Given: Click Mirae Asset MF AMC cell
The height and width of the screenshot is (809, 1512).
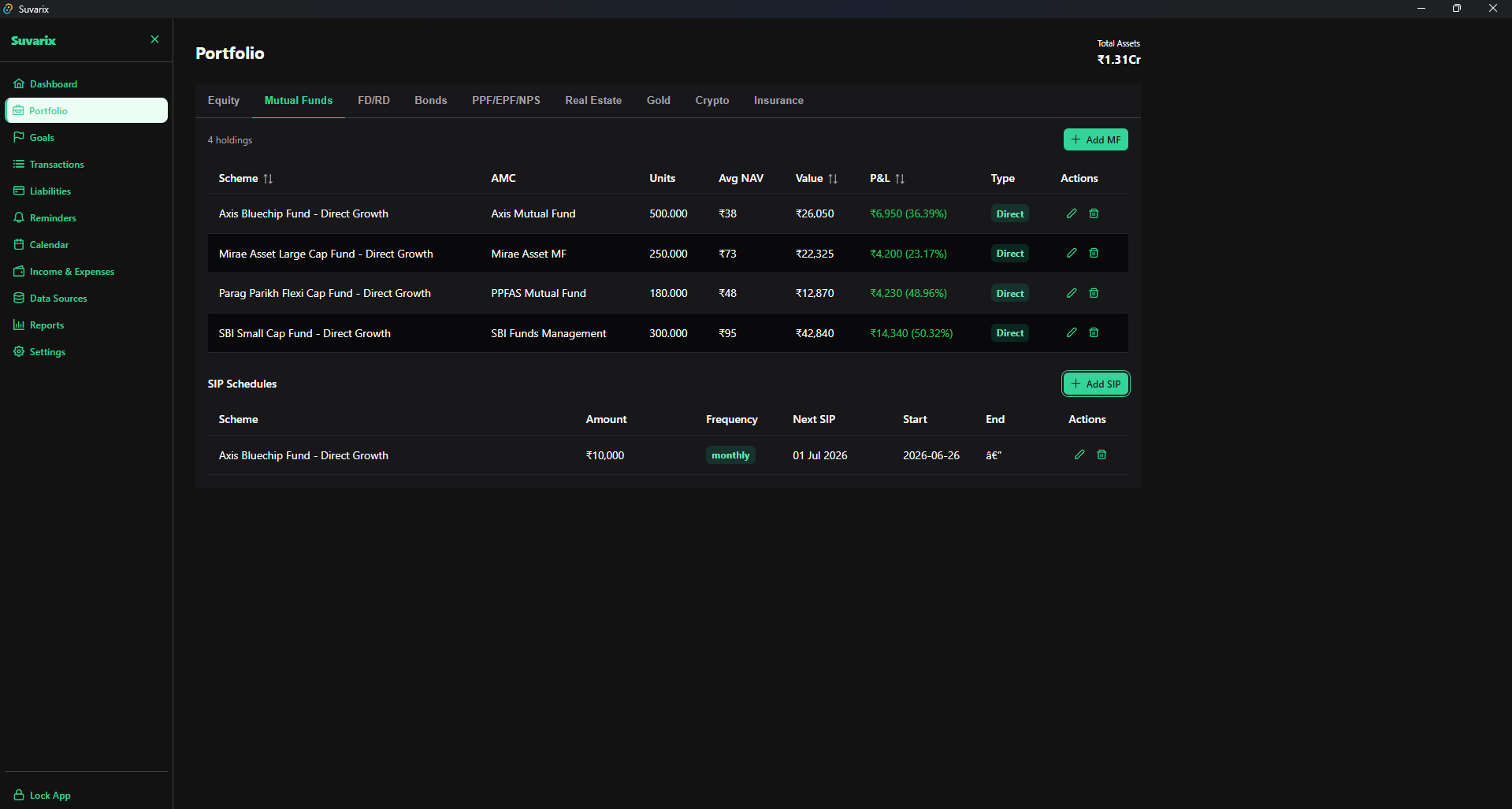Looking at the screenshot, I should [529, 254].
